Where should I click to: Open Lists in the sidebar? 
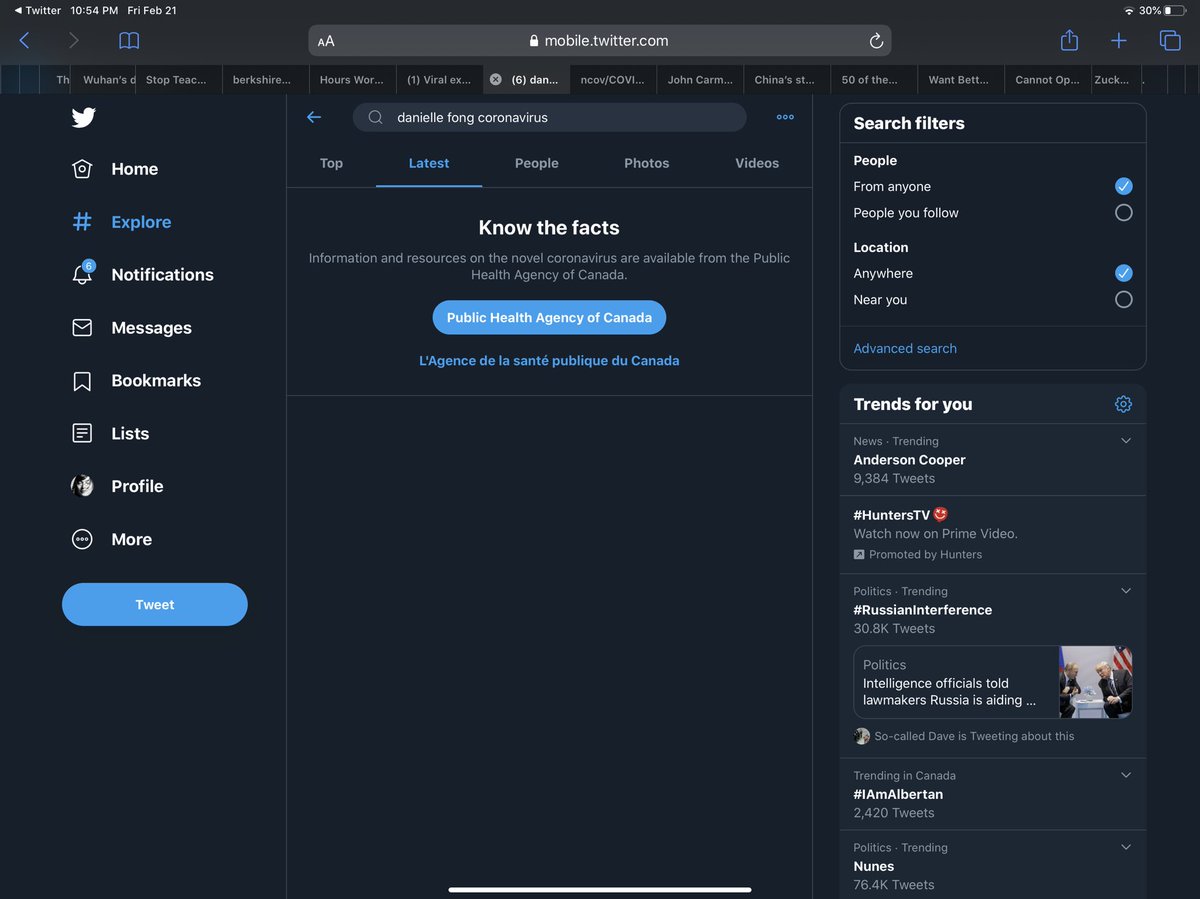point(110,433)
